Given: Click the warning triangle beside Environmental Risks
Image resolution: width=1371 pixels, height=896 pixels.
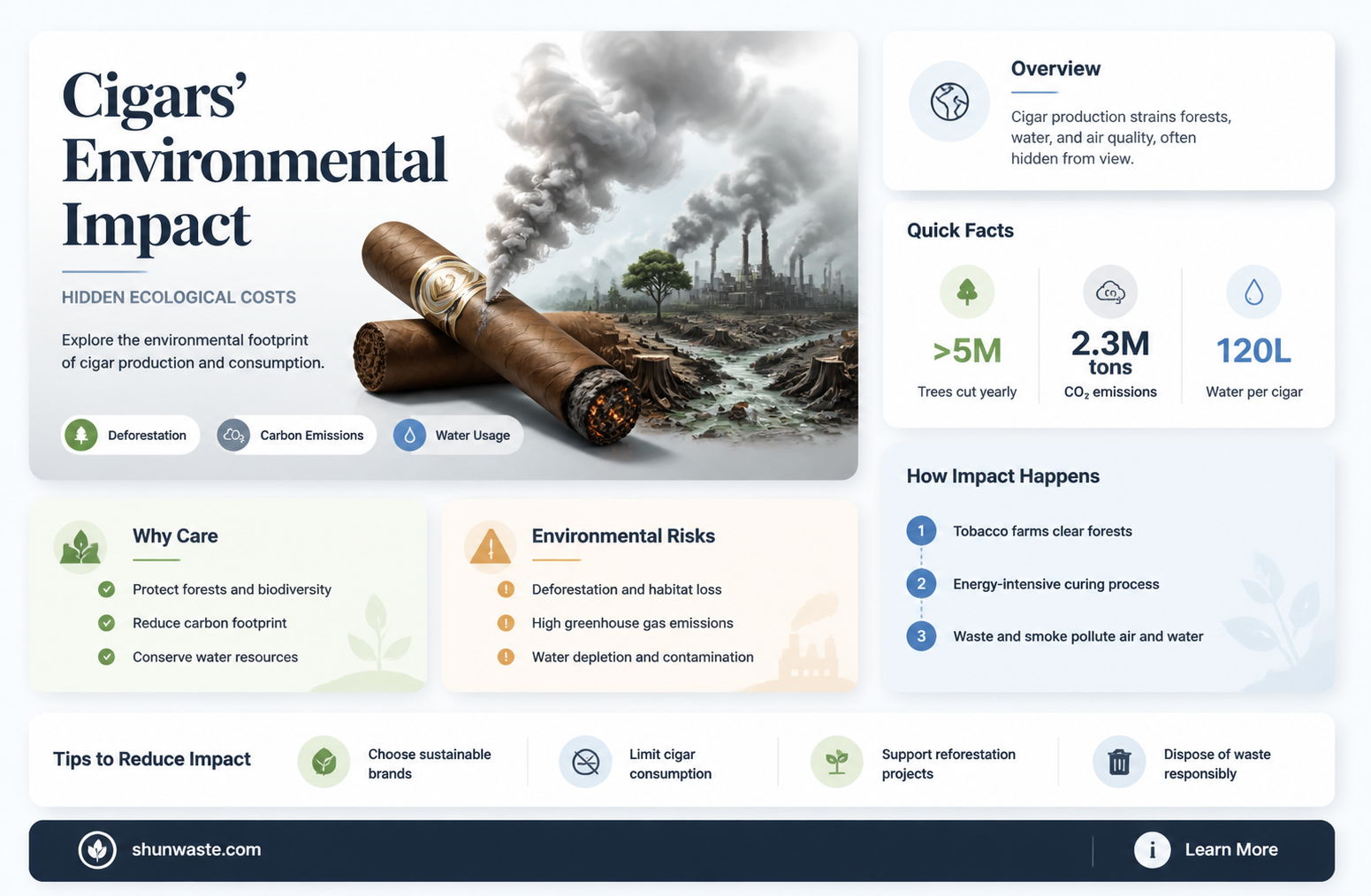Looking at the screenshot, I should coord(491,546).
